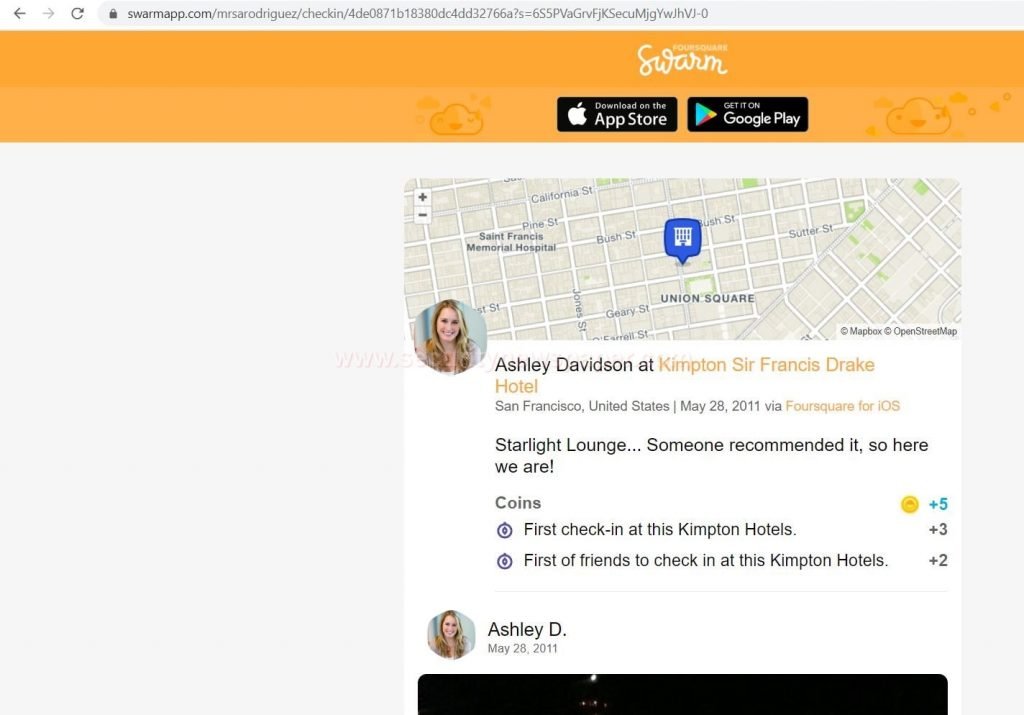The width and height of the screenshot is (1024, 715).
Task: Click the Swarm logo in header
Action: pyautogui.click(x=682, y=59)
